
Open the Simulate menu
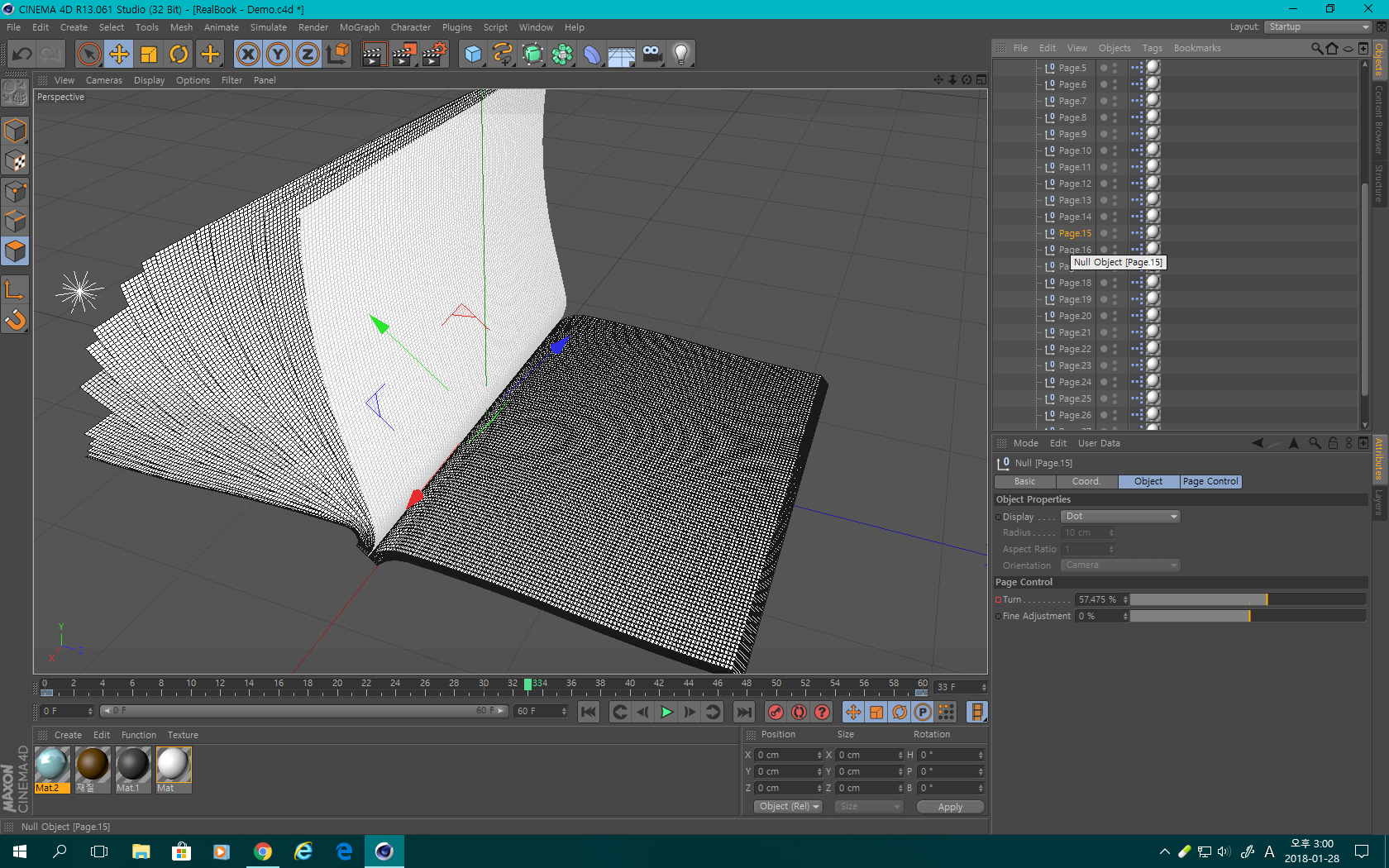[x=269, y=27]
